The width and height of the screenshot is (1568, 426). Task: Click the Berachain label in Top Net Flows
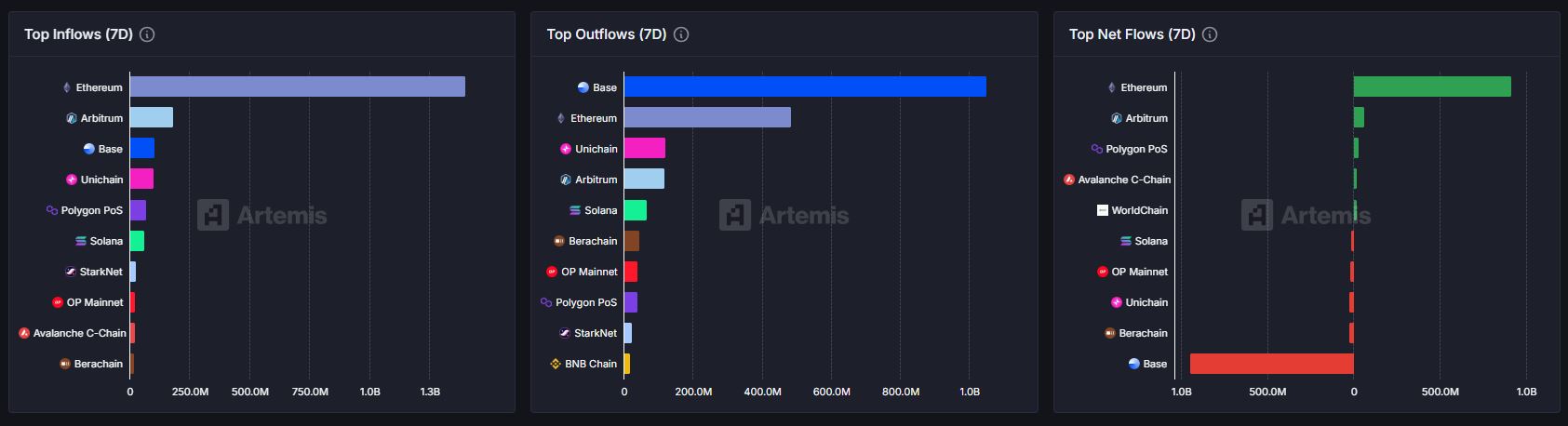pos(1143,333)
